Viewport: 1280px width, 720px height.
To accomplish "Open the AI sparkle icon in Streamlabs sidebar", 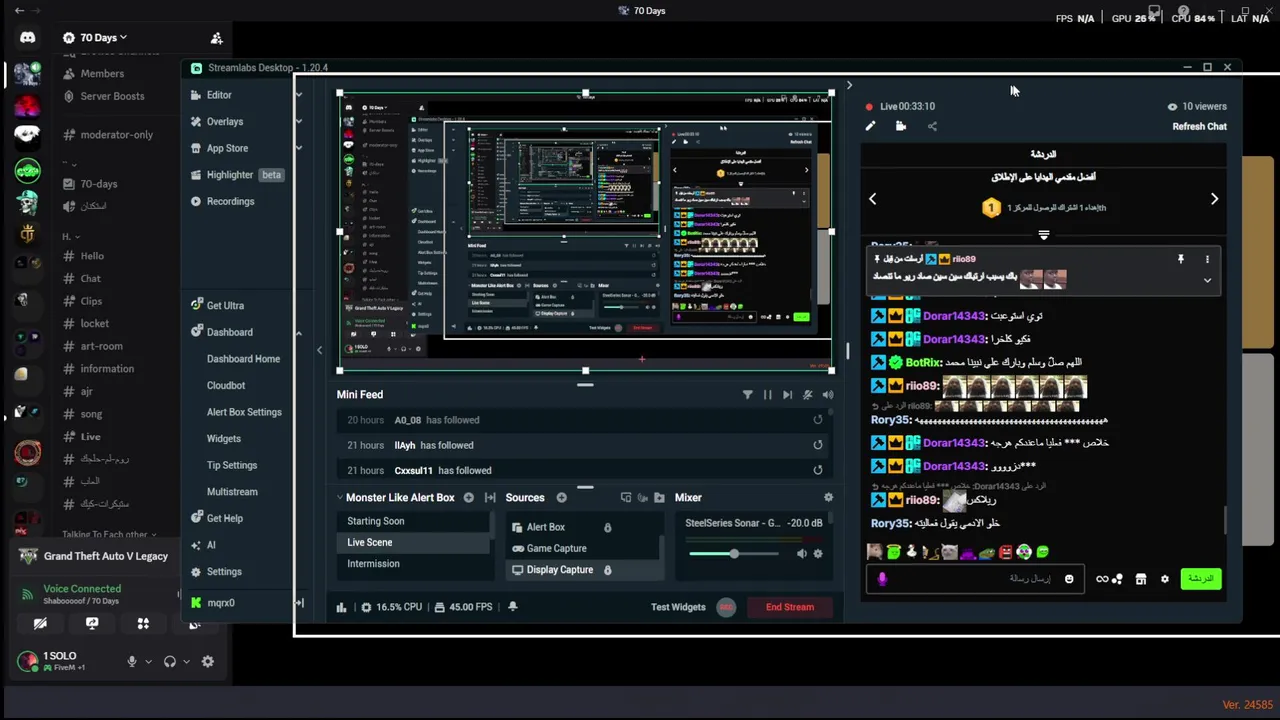I will [197, 545].
